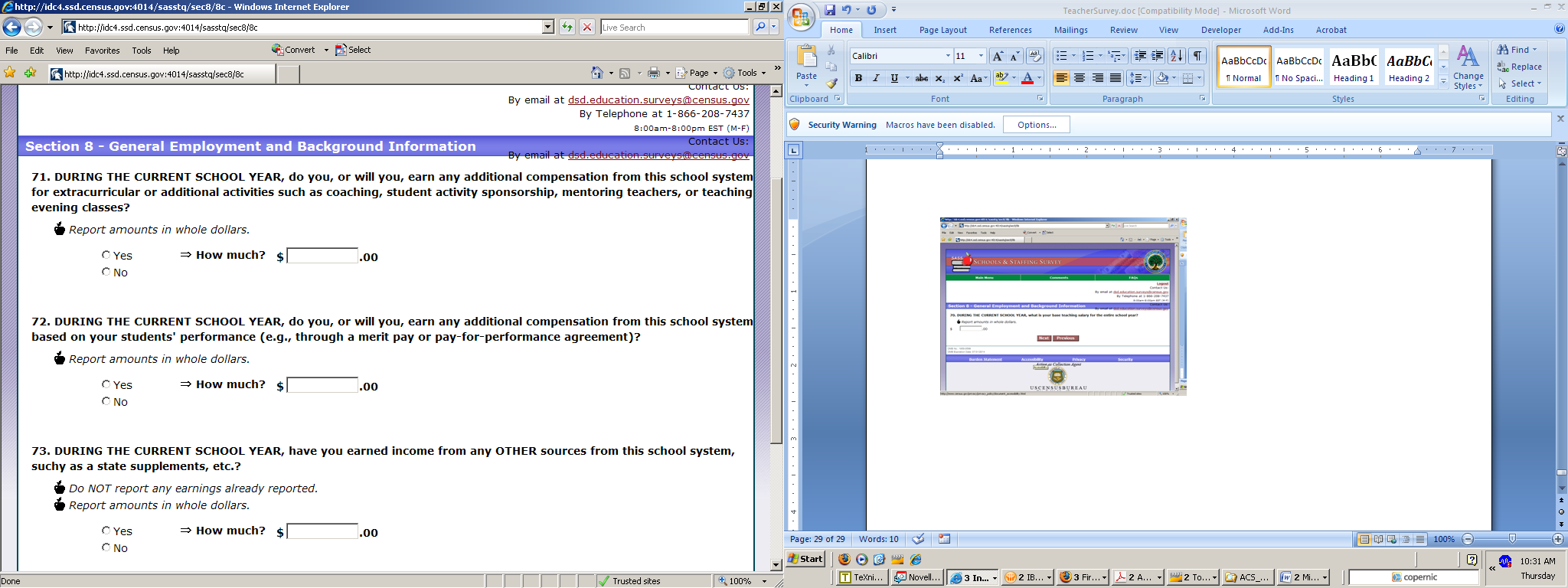Apply Superscript formatting in Word
This screenshot has height=588, width=1568.
point(958,78)
